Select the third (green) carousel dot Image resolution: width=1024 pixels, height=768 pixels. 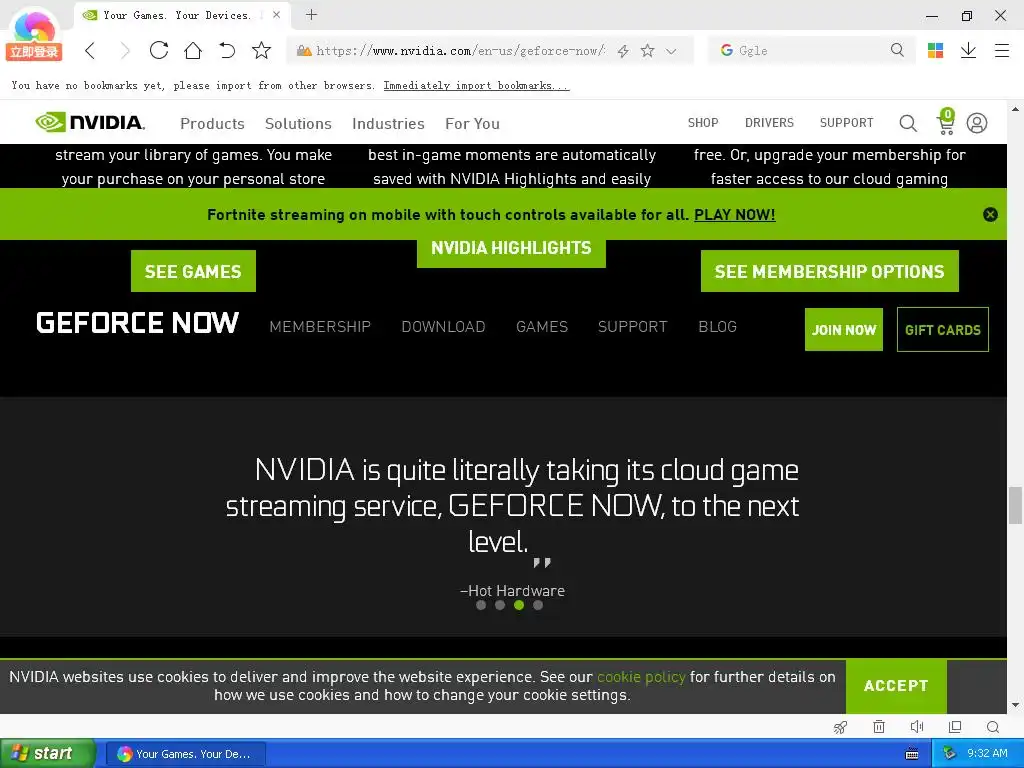(x=519, y=605)
